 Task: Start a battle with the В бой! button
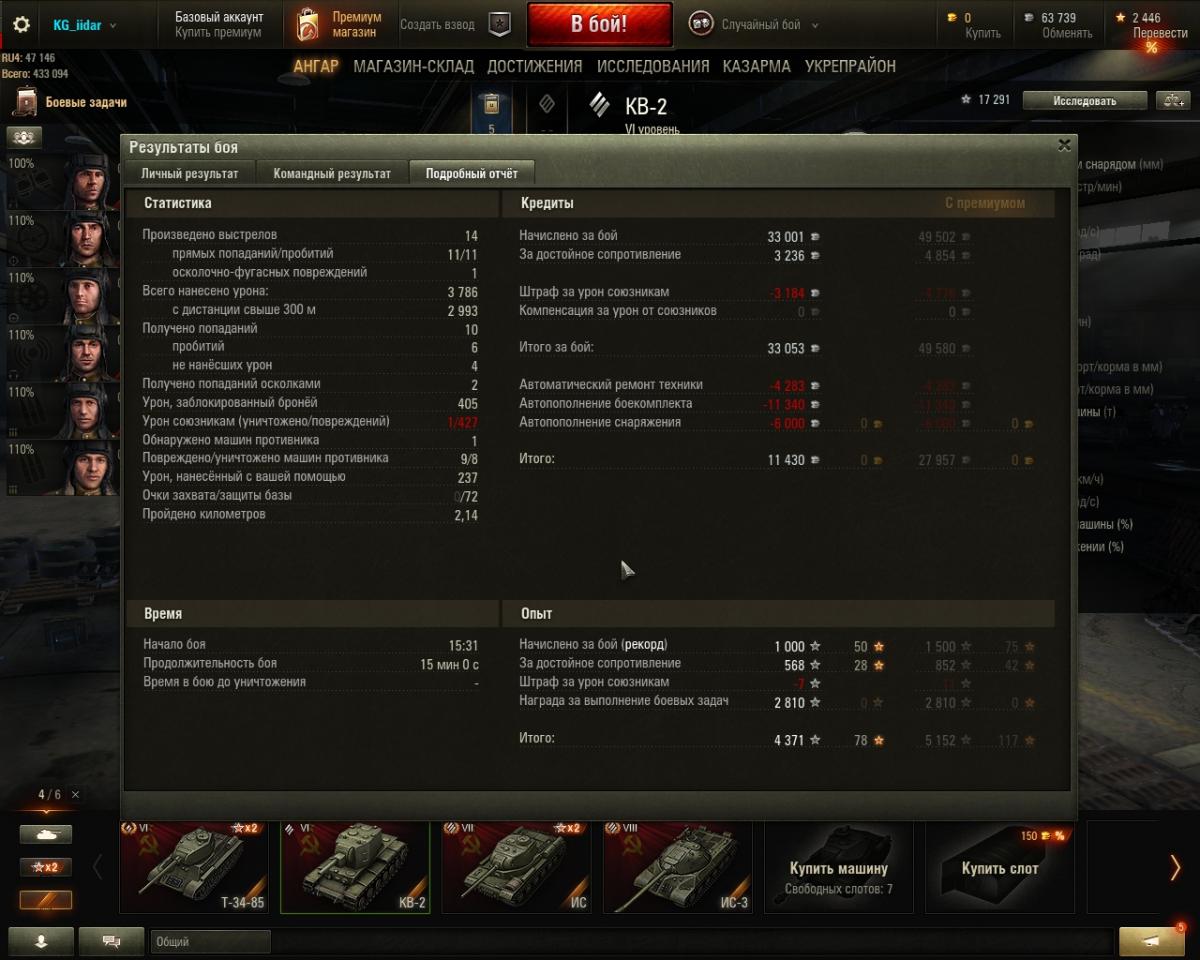pos(599,25)
